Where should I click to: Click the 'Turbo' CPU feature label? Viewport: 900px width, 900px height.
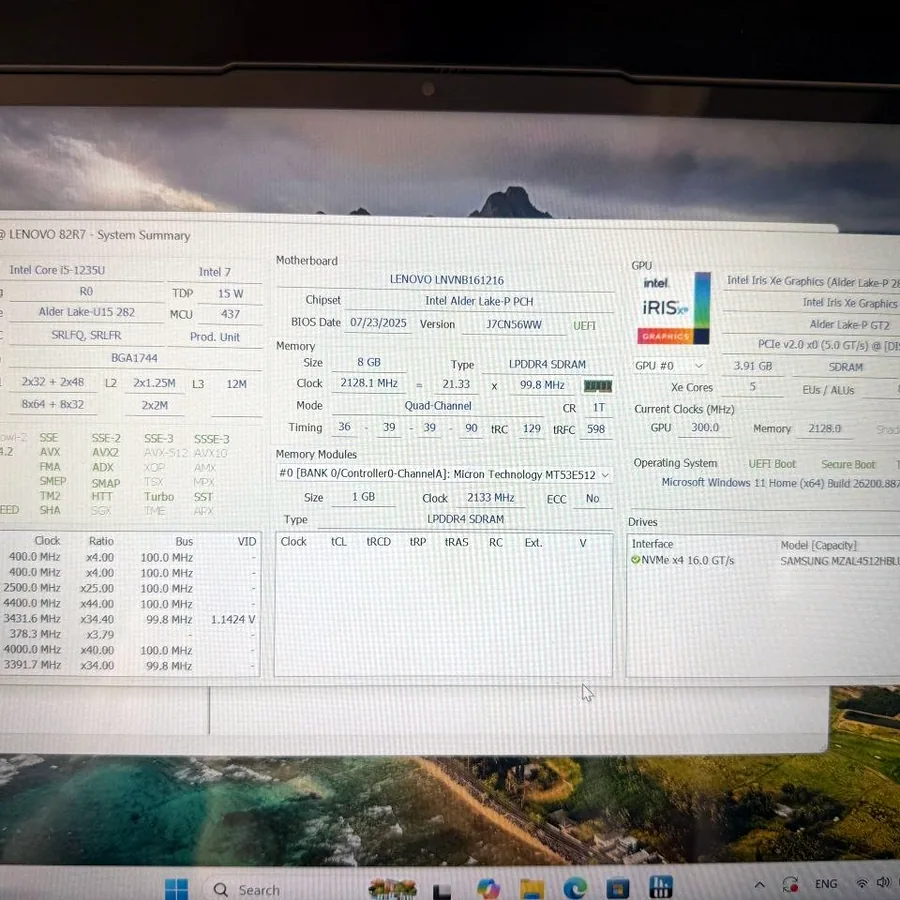point(158,497)
